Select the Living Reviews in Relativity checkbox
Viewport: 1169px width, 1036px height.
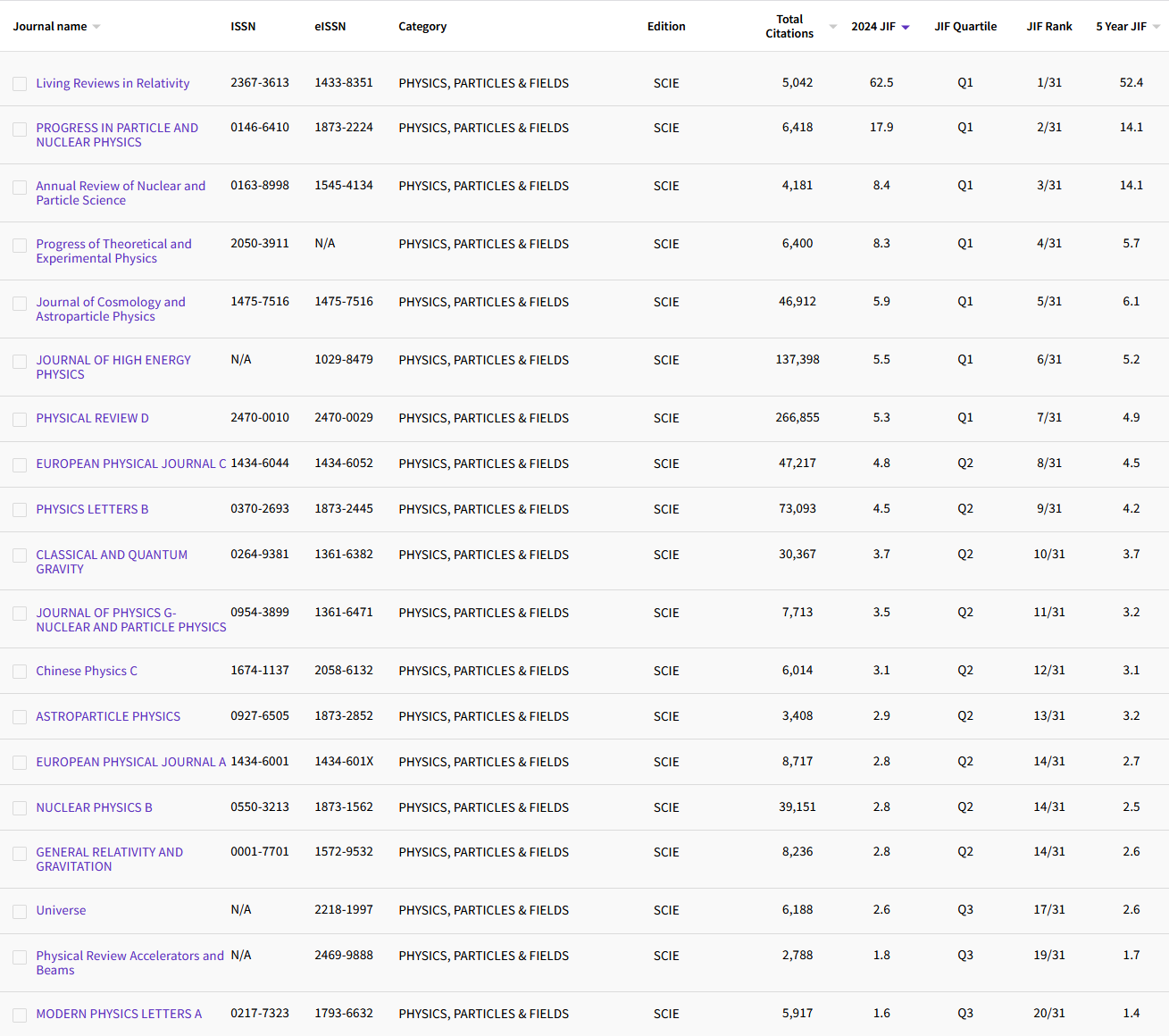[20, 84]
